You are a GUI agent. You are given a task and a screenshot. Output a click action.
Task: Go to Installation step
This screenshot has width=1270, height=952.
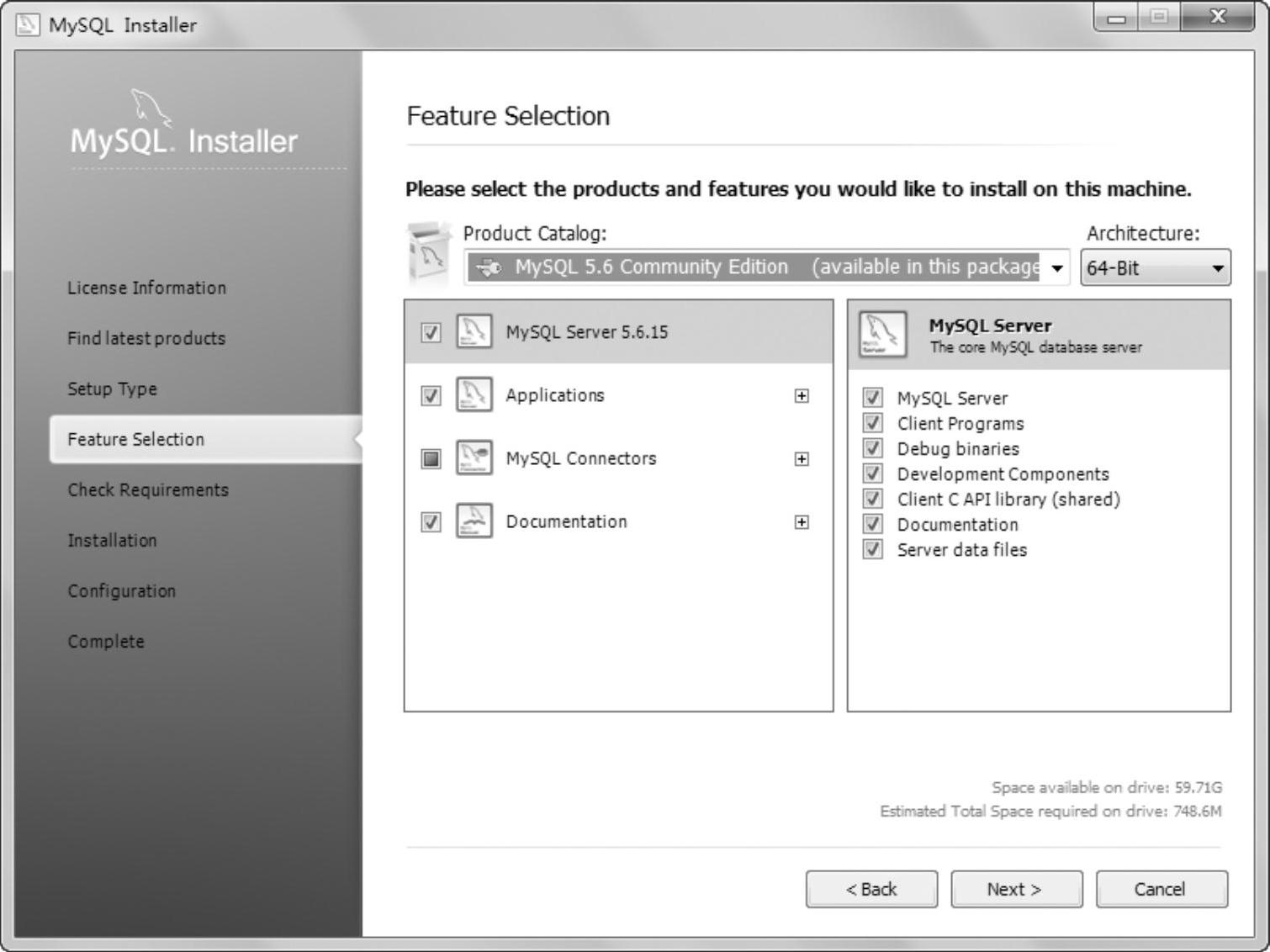(x=112, y=540)
